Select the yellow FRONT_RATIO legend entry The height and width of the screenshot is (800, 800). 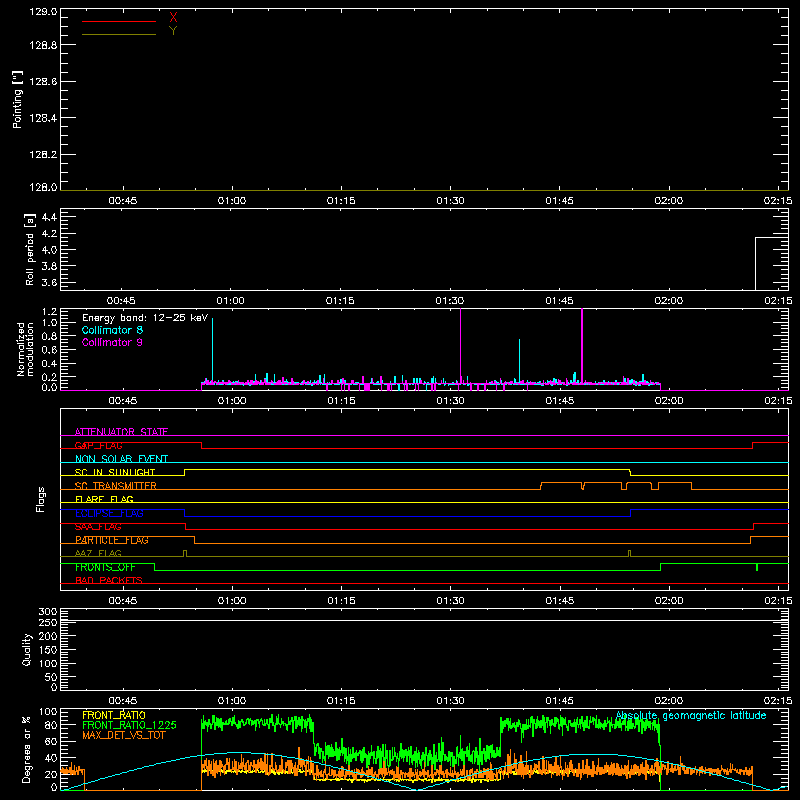tap(114, 715)
